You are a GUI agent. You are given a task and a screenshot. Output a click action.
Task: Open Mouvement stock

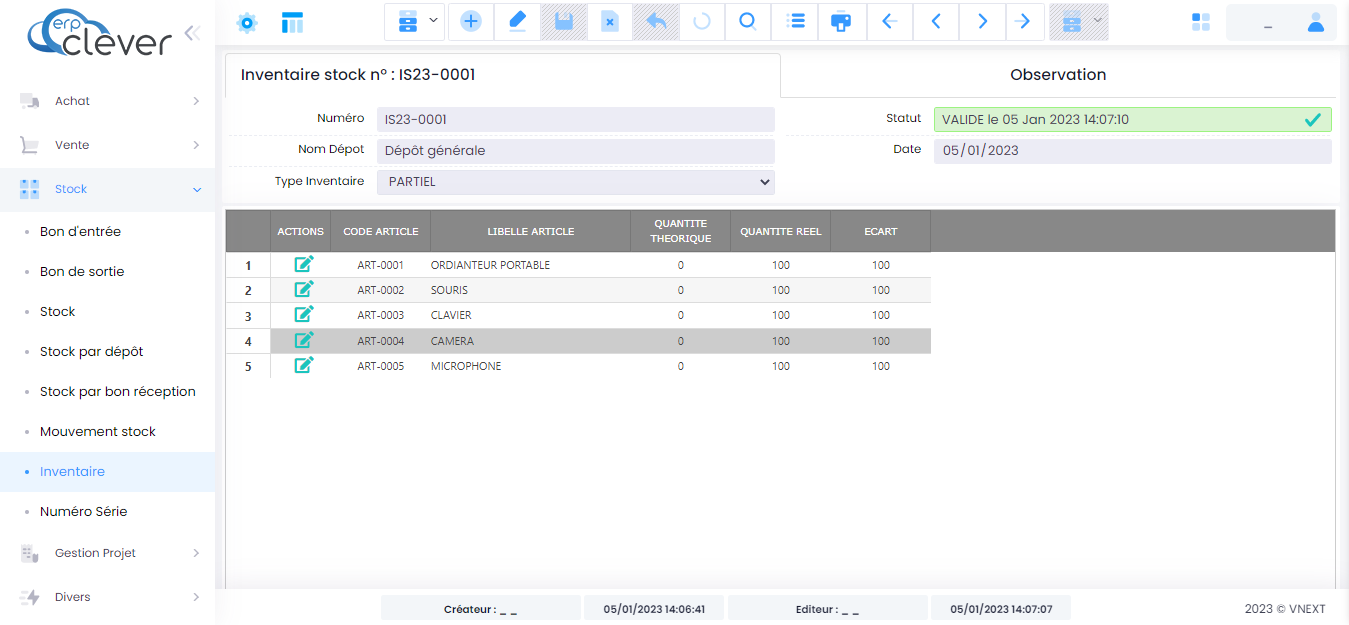pyautogui.click(x=98, y=431)
